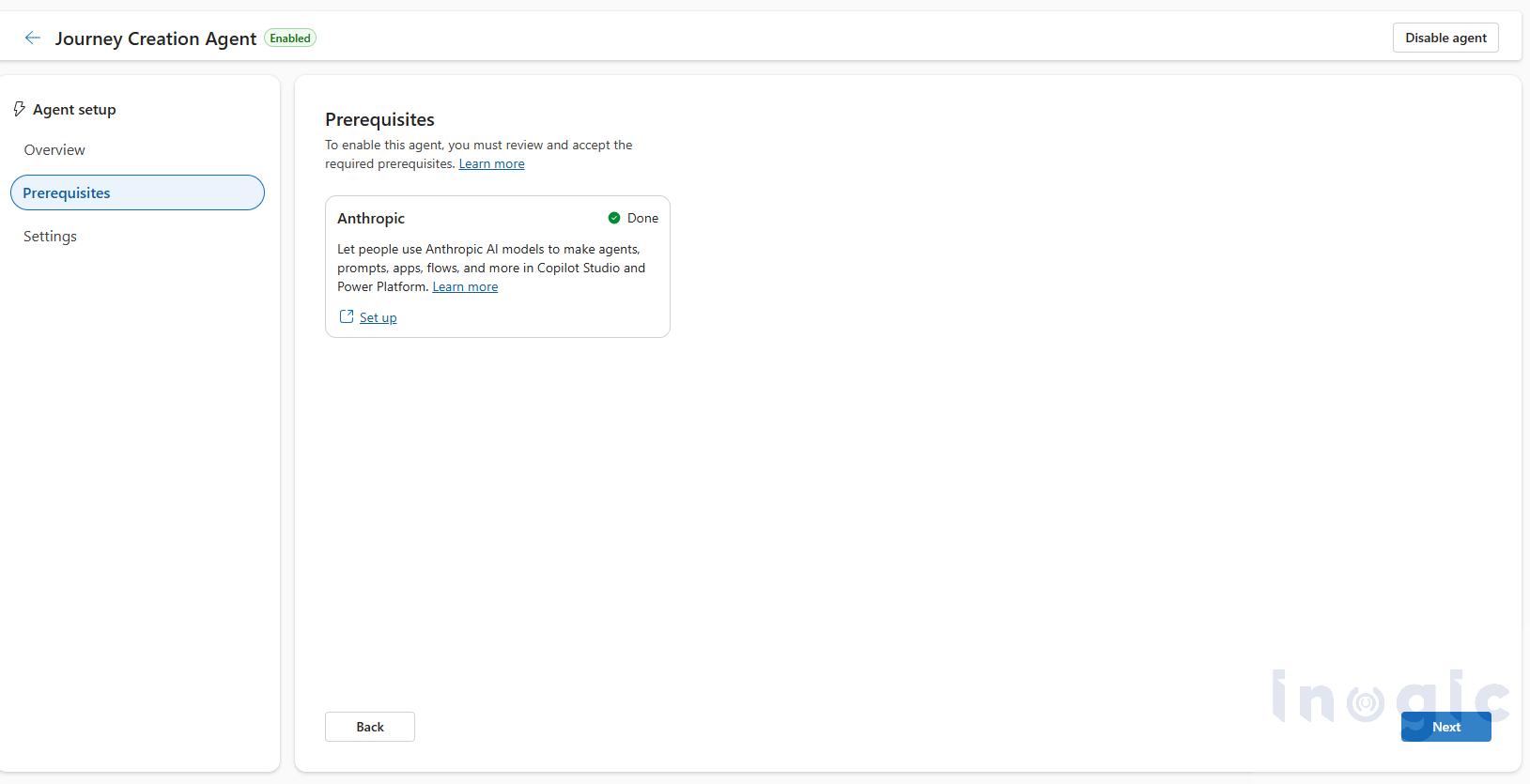Go back using the left arrow icon
Screen dimensions: 1530x784
tap(33, 38)
